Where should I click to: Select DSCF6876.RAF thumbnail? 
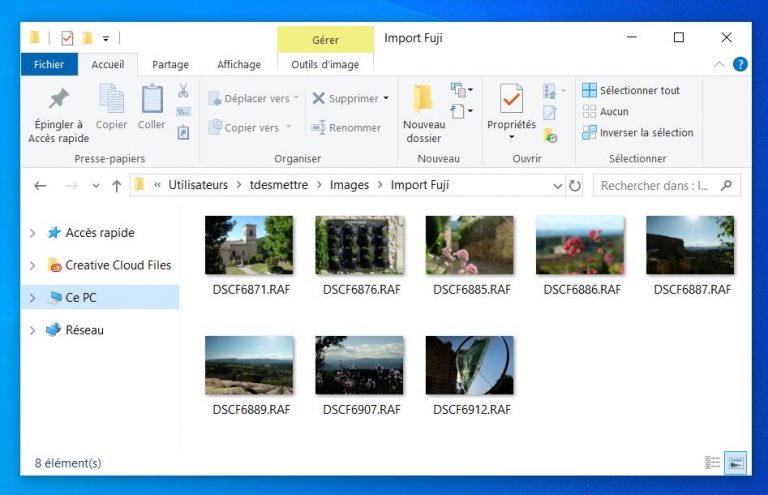coord(360,245)
